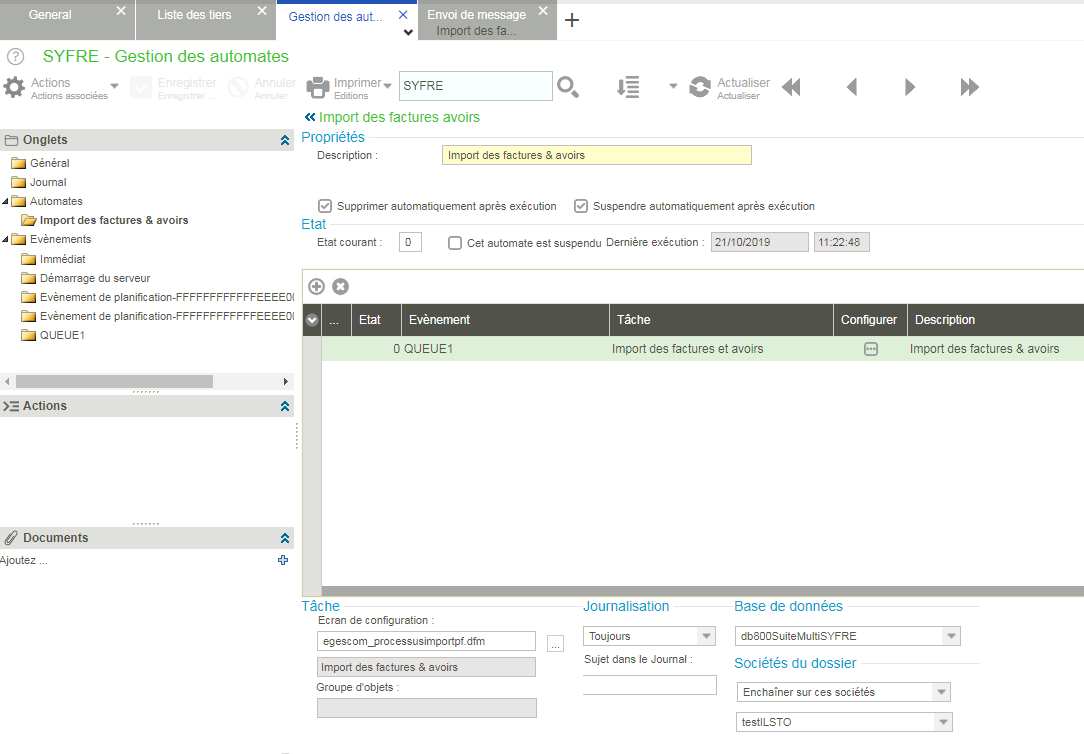Image resolution: width=1084 pixels, height=754 pixels.
Task: Click the Actualiser refresh icon
Action: click(700, 87)
